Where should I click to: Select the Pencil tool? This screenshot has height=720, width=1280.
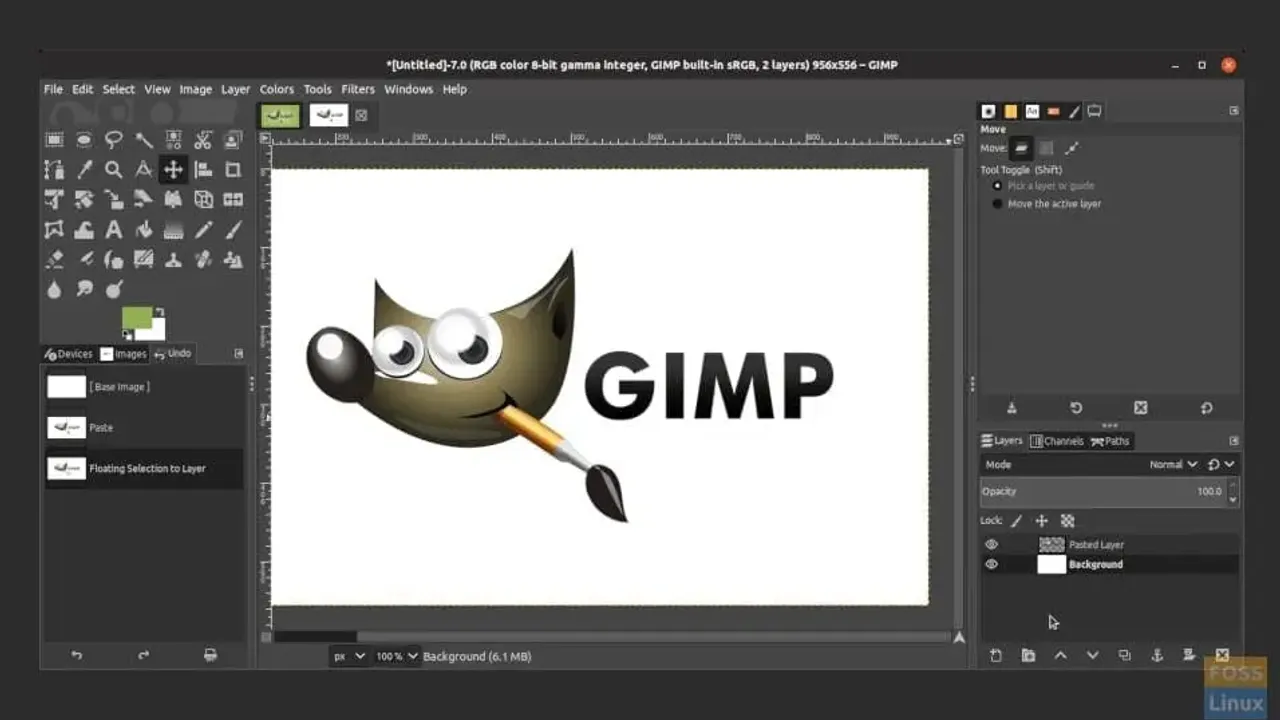204,230
